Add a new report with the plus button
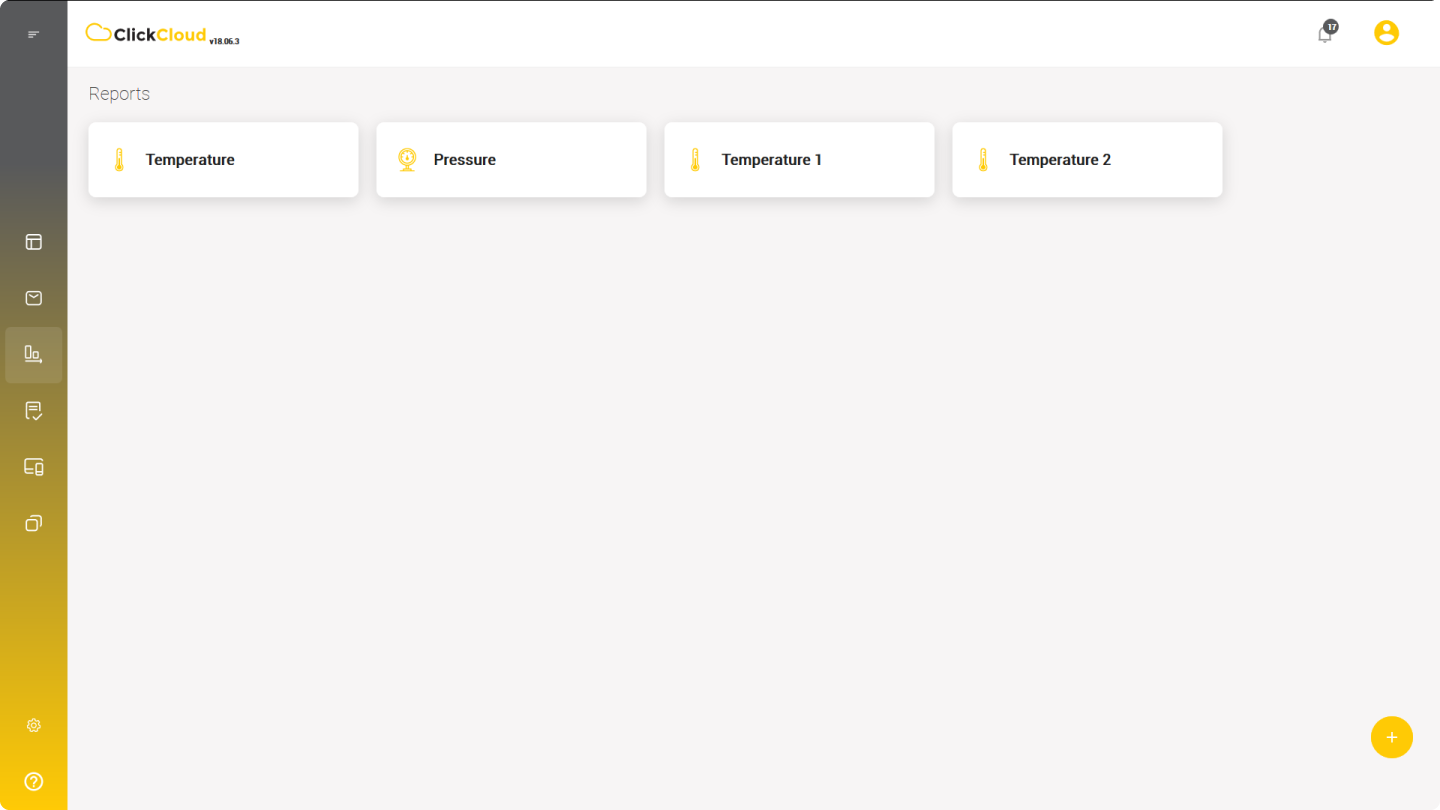This screenshot has height=810, width=1440. 1392,737
